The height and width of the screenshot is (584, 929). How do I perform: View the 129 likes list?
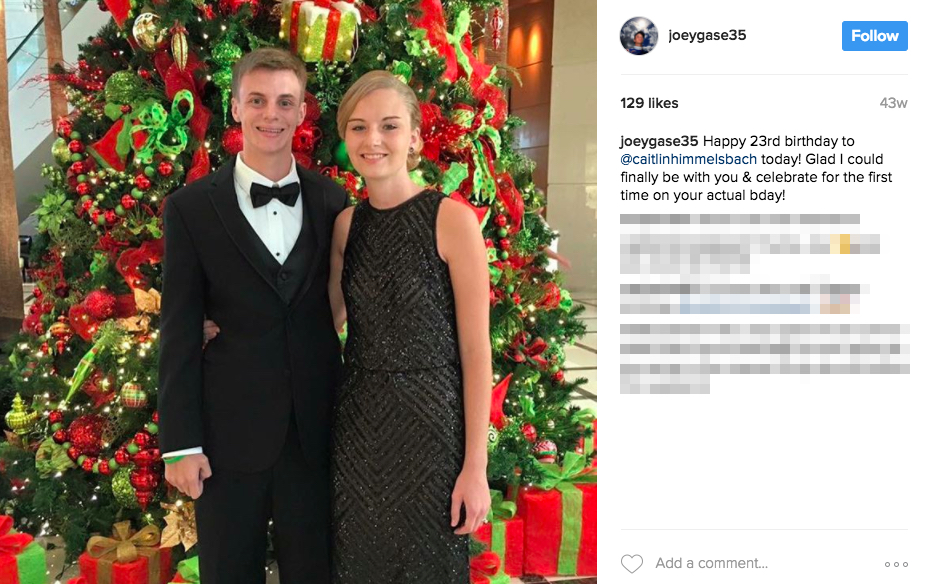click(x=649, y=103)
